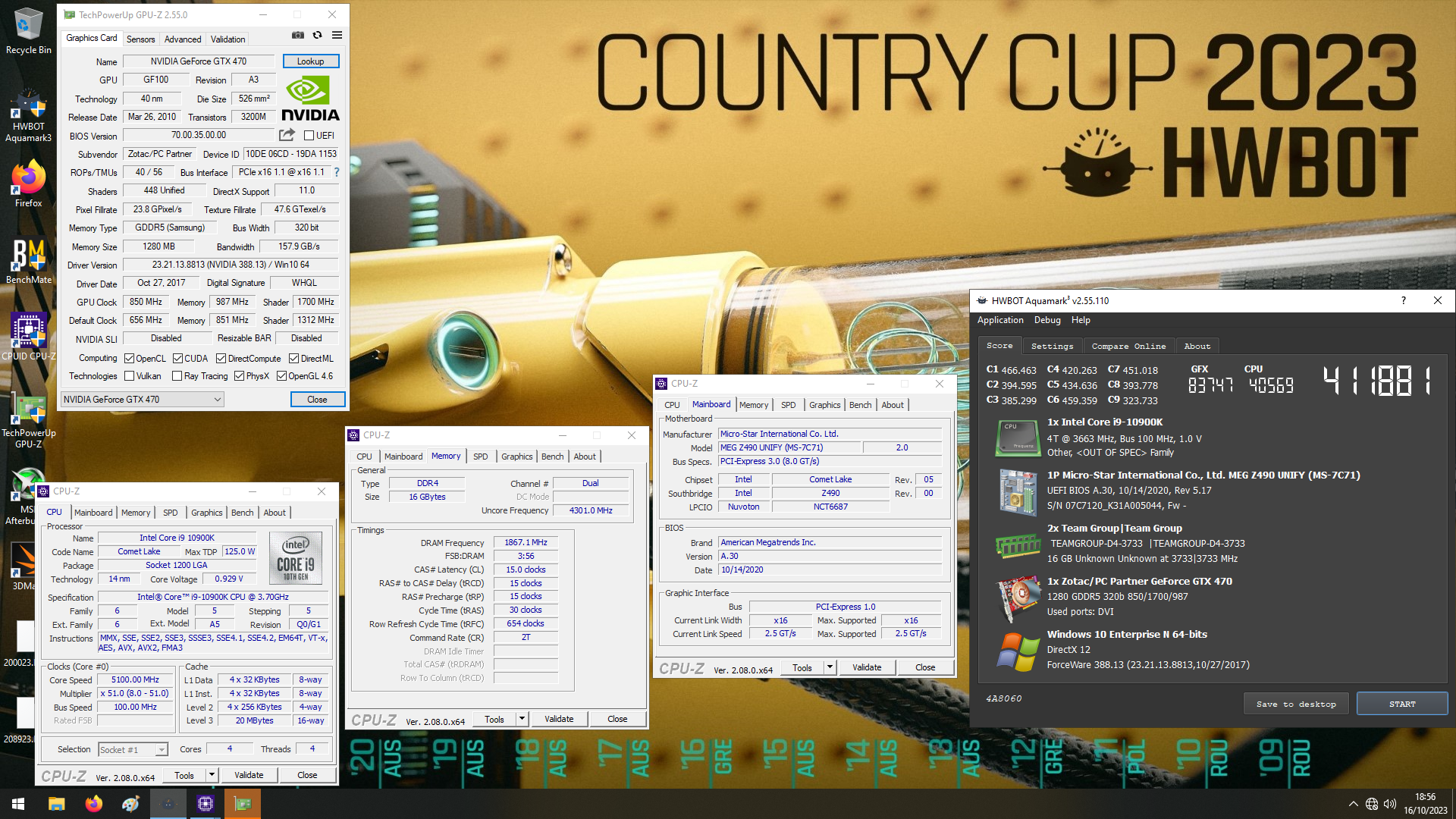Open the Settings tab in Aquamark
The height and width of the screenshot is (819, 1456).
click(1052, 346)
